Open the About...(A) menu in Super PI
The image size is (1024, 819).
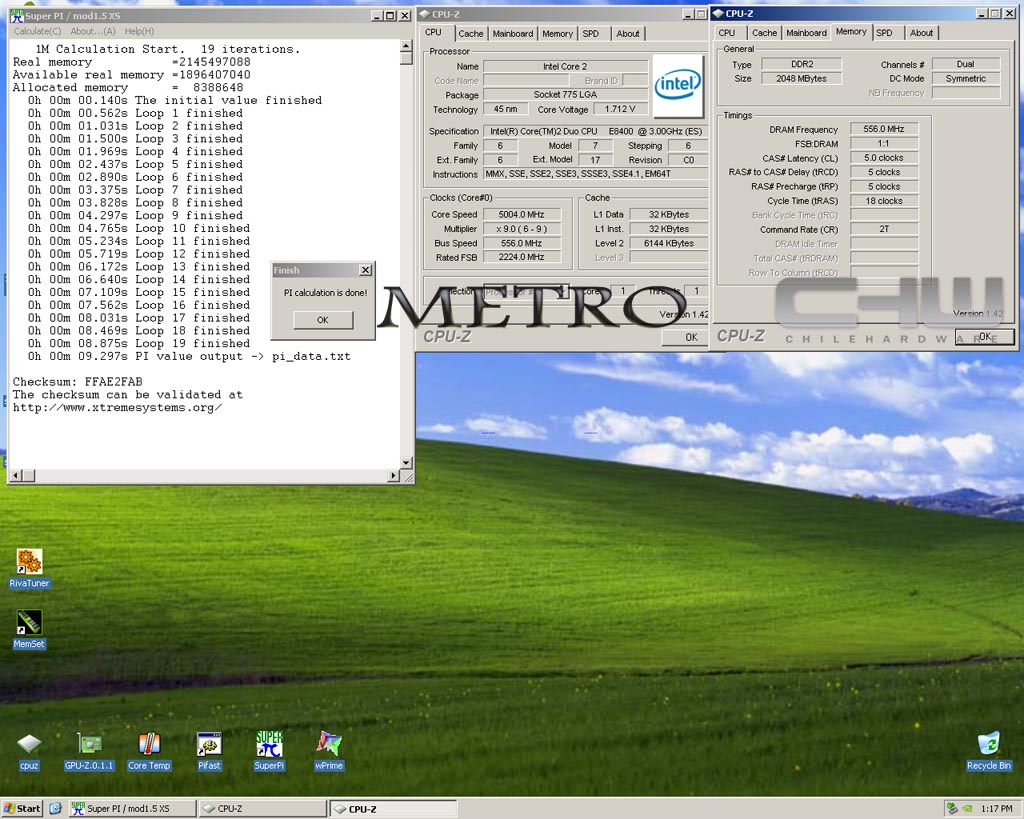click(93, 31)
